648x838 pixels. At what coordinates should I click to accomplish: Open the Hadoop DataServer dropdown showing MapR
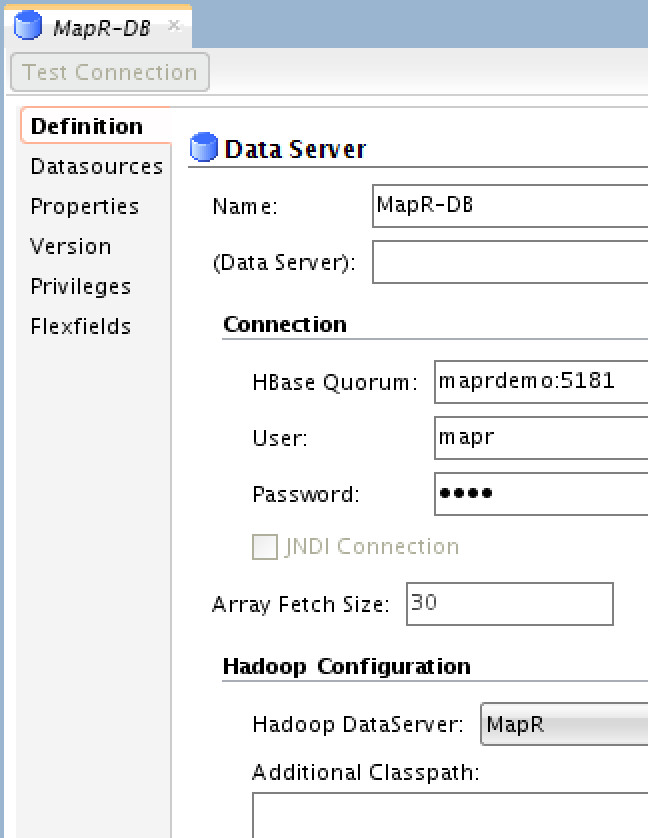point(564,724)
